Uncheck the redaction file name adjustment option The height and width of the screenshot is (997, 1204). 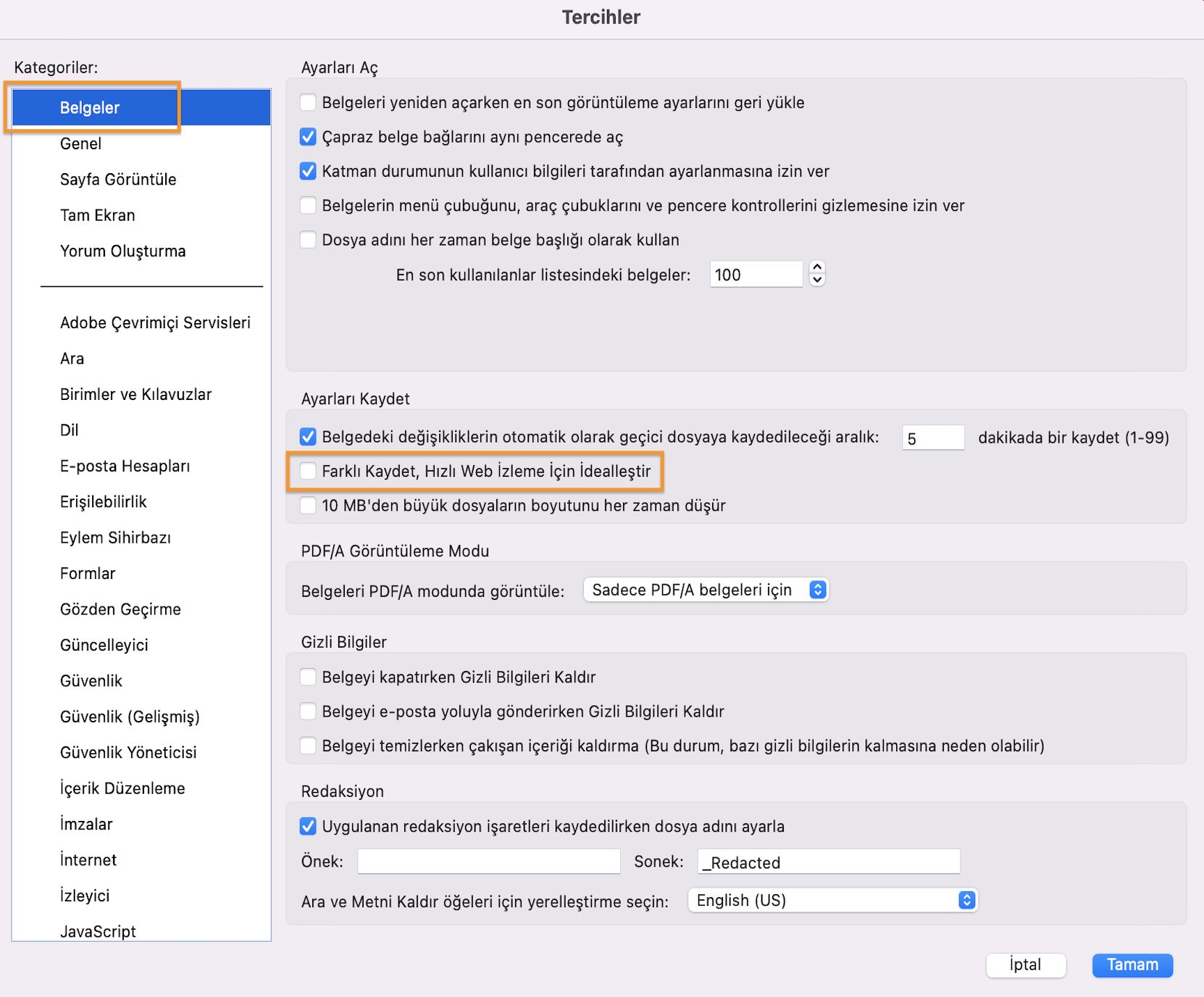tap(308, 826)
